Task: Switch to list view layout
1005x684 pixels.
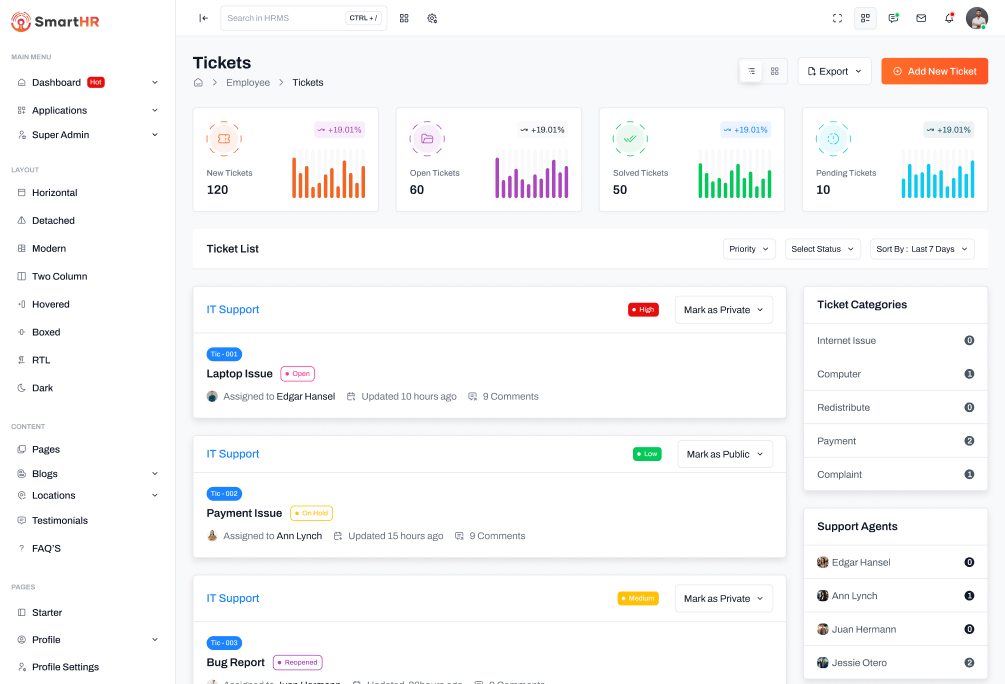Action: [751, 71]
